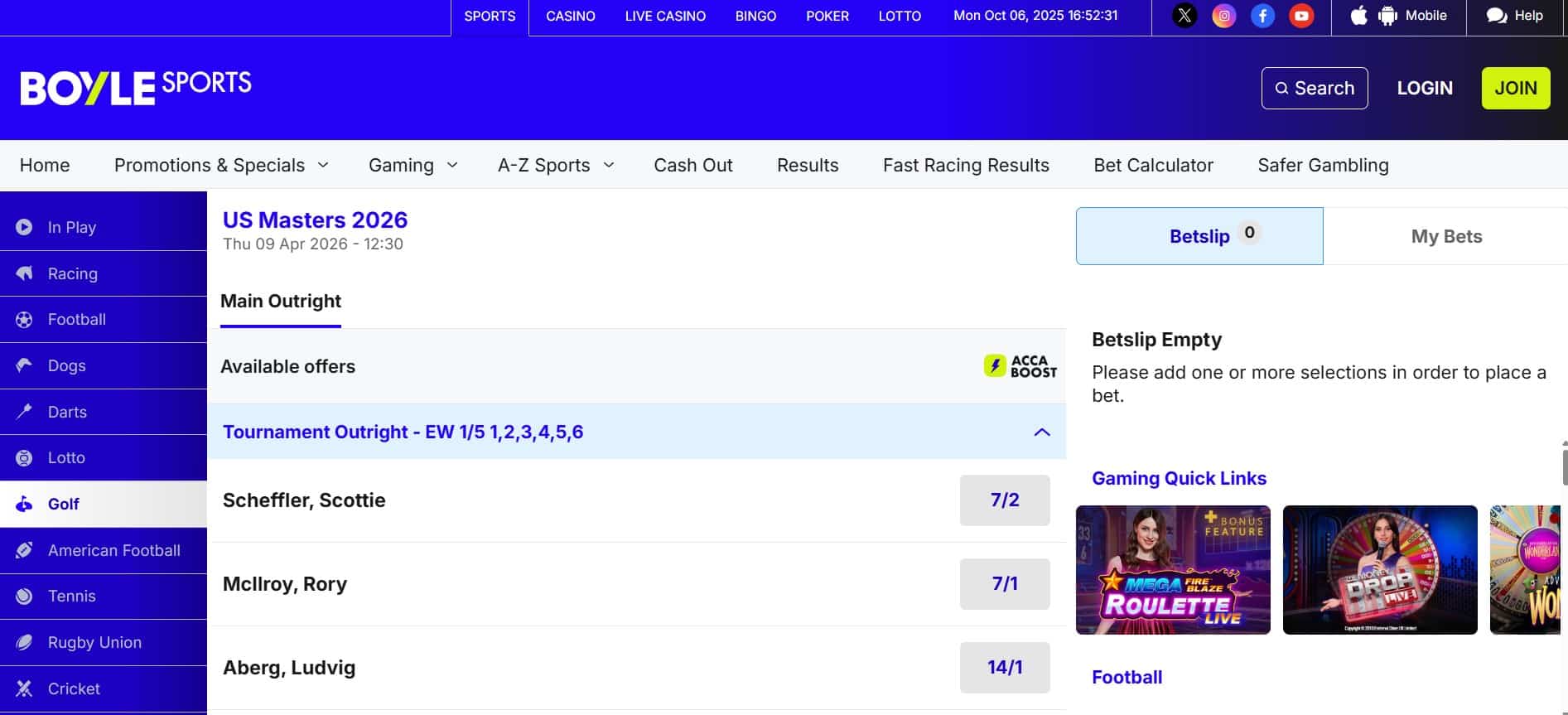The width and height of the screenshot is (1568, 715).
Task: Select McIlroy, Rory odds 7/1
Action: click(1004, 584)
